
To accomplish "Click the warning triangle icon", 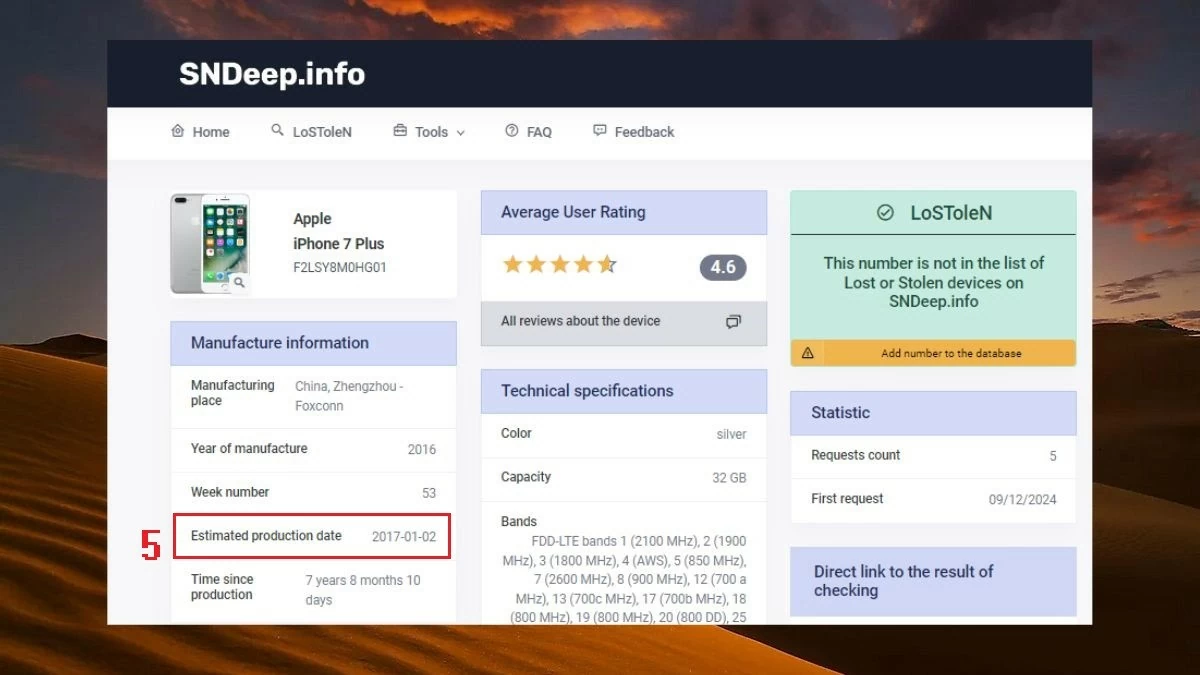I will coord(808,353).
